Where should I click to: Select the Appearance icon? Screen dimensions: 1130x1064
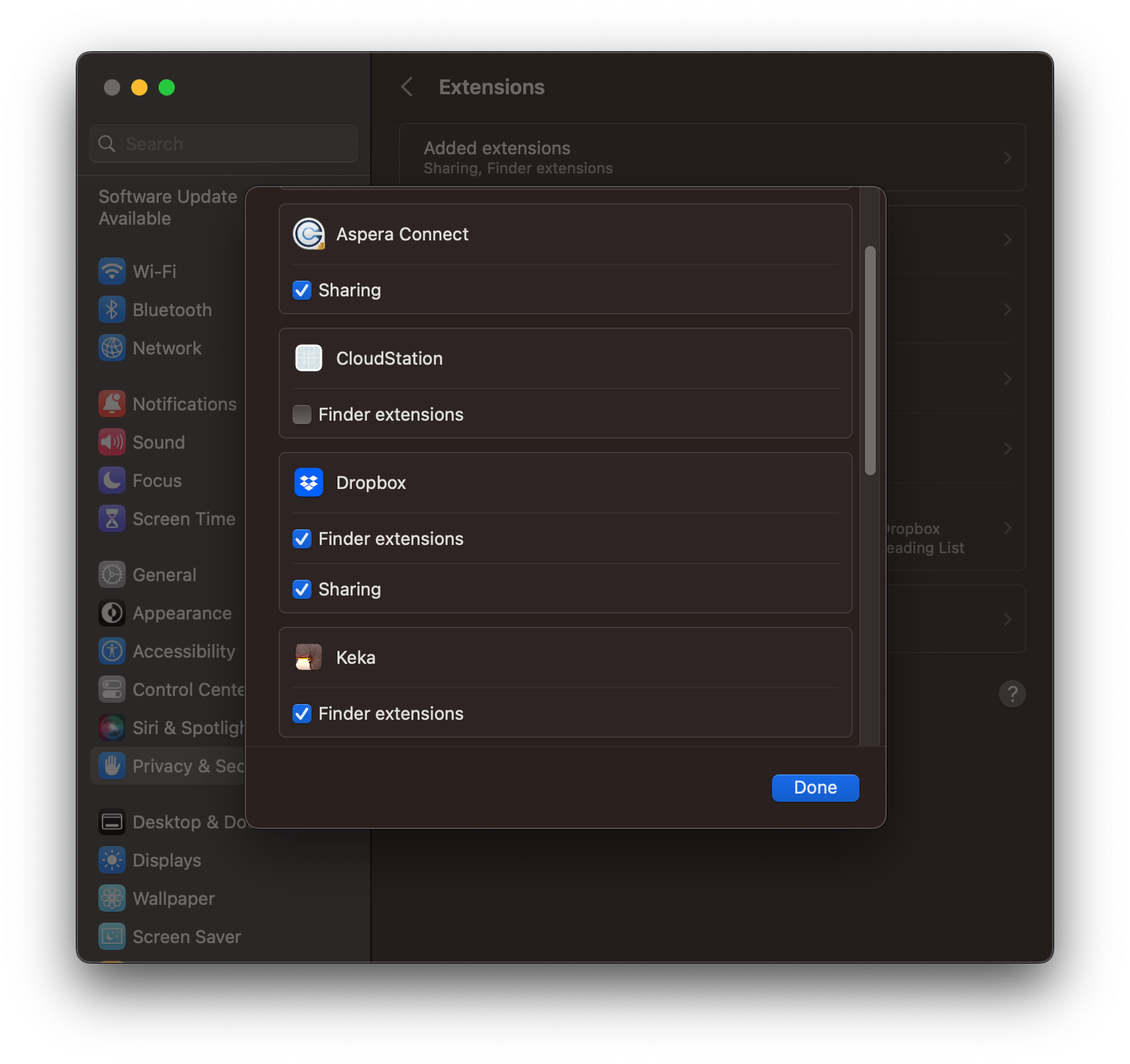(112, 613)
